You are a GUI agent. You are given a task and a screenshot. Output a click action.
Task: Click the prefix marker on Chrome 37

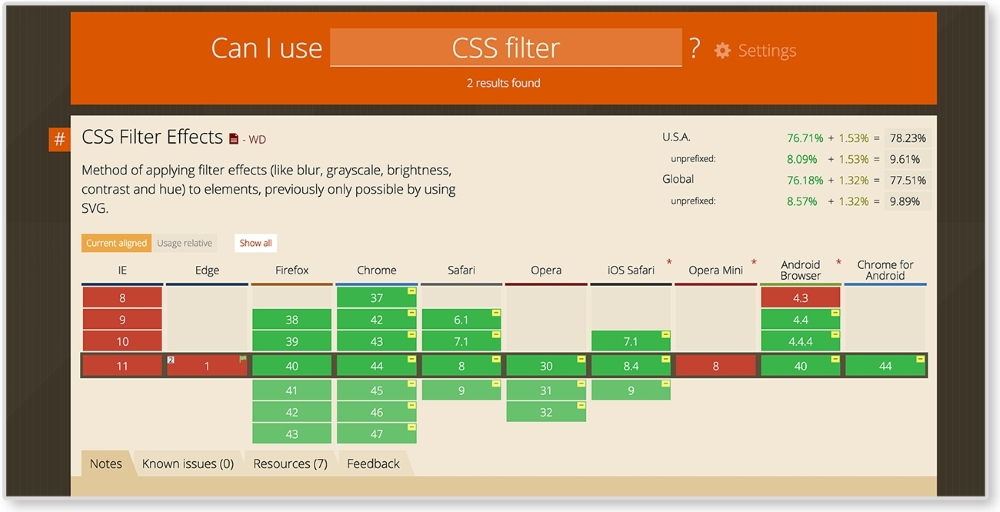[411, 291]
